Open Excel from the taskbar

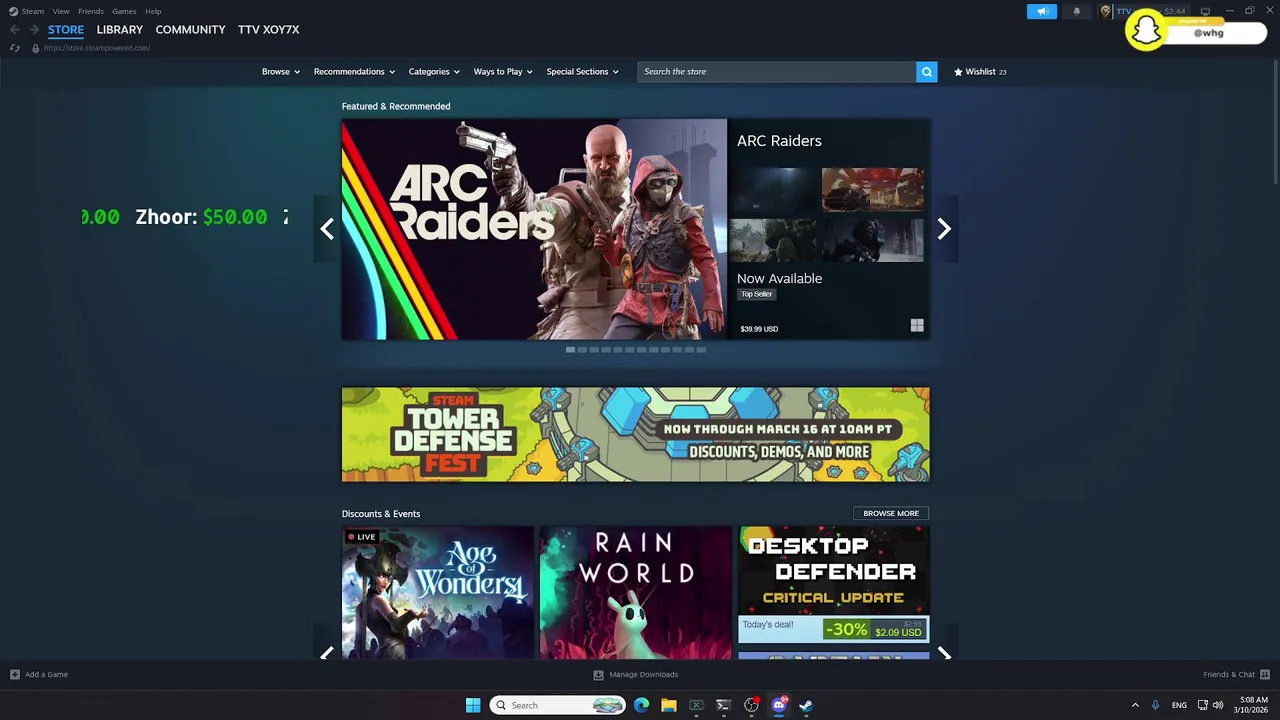[x=696, y=705]
